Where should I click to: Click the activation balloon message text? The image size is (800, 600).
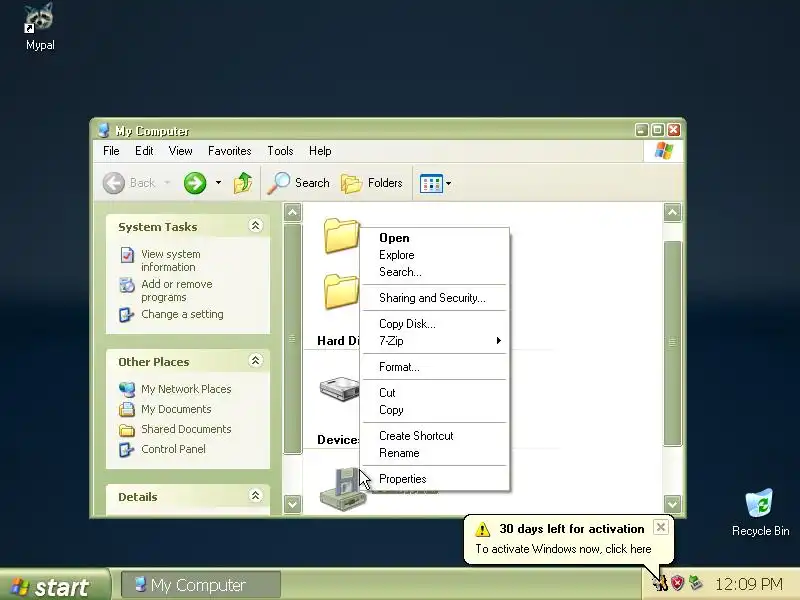(x=563, y=549)
